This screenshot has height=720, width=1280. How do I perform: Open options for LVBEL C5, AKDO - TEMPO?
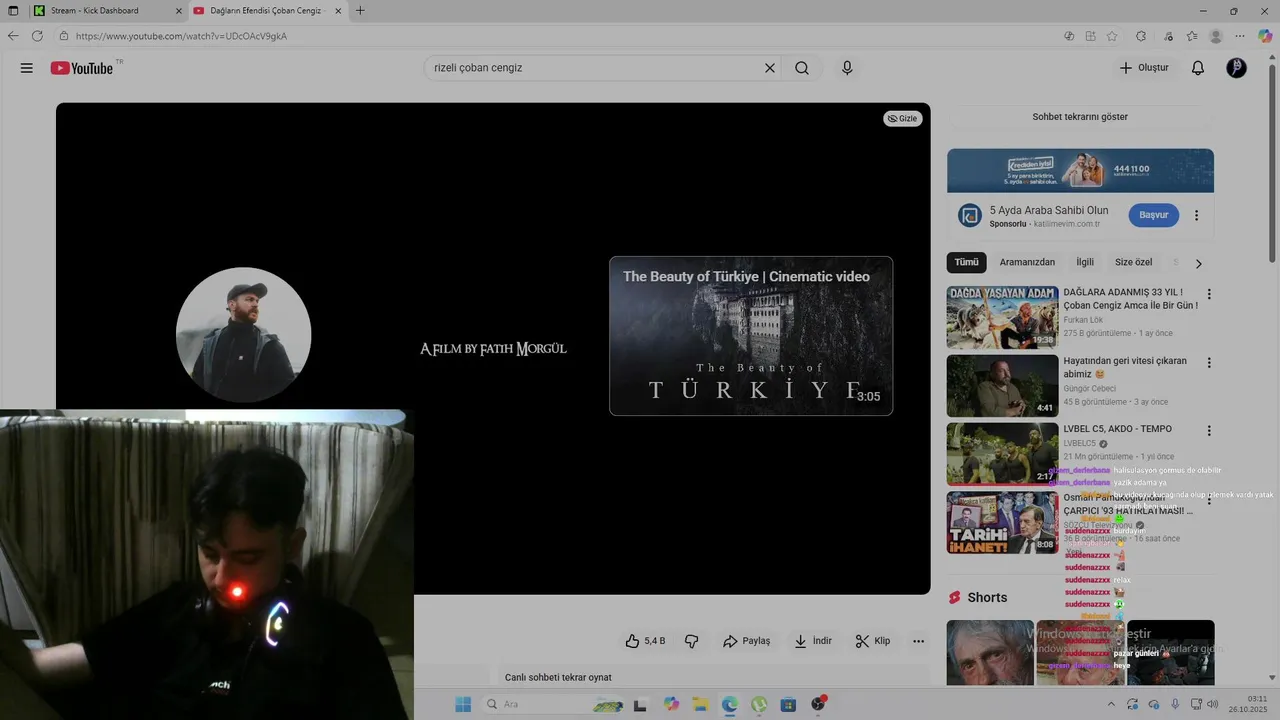(1209, 431)
